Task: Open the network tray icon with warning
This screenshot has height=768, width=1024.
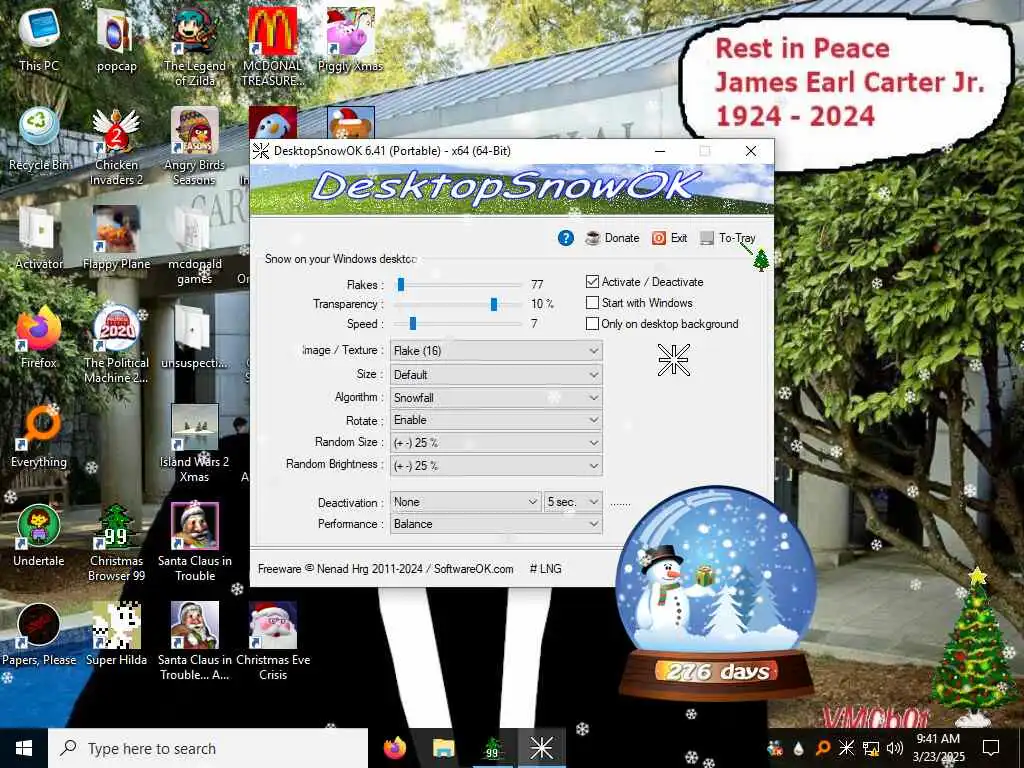Action: pos(871,748)
